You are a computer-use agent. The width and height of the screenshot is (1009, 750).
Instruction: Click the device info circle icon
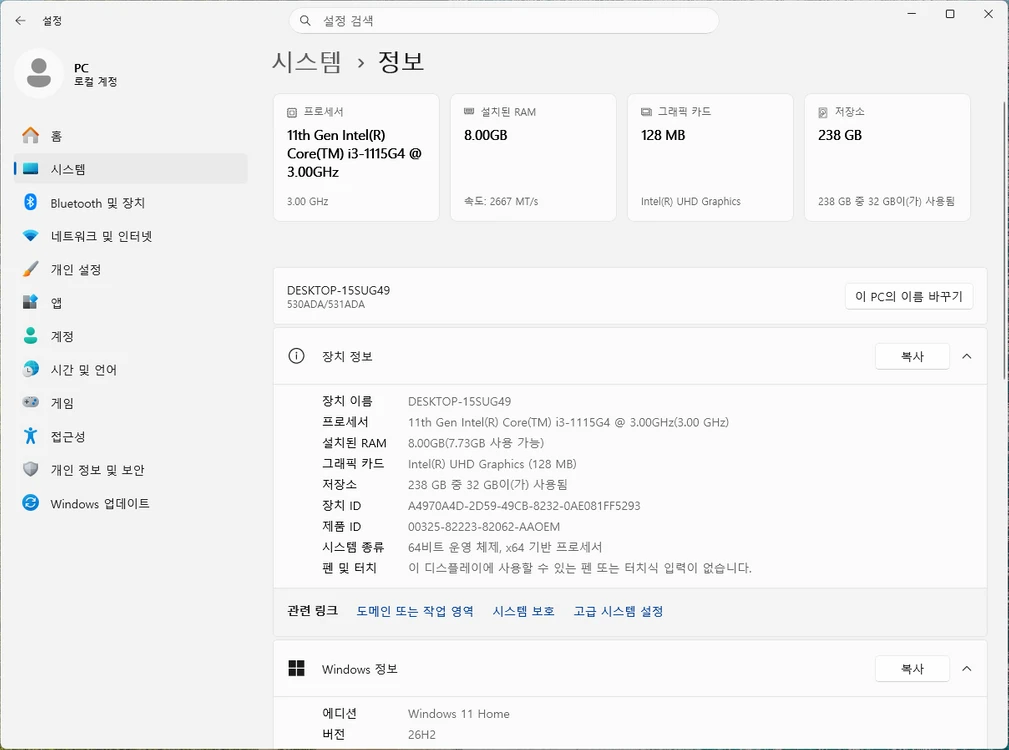(296, 356)
